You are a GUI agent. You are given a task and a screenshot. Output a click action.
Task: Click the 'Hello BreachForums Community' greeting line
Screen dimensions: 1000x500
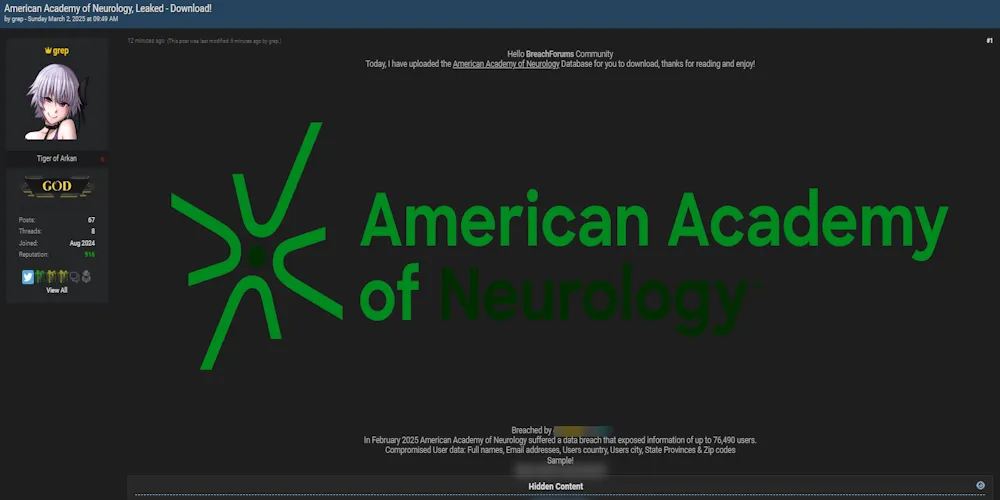(x=560, y=54)
